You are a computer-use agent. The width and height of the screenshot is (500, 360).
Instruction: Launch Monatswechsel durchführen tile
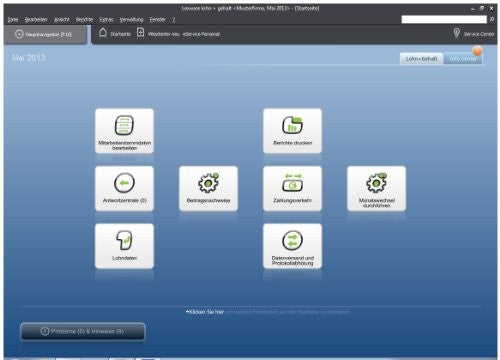[376, 189]
